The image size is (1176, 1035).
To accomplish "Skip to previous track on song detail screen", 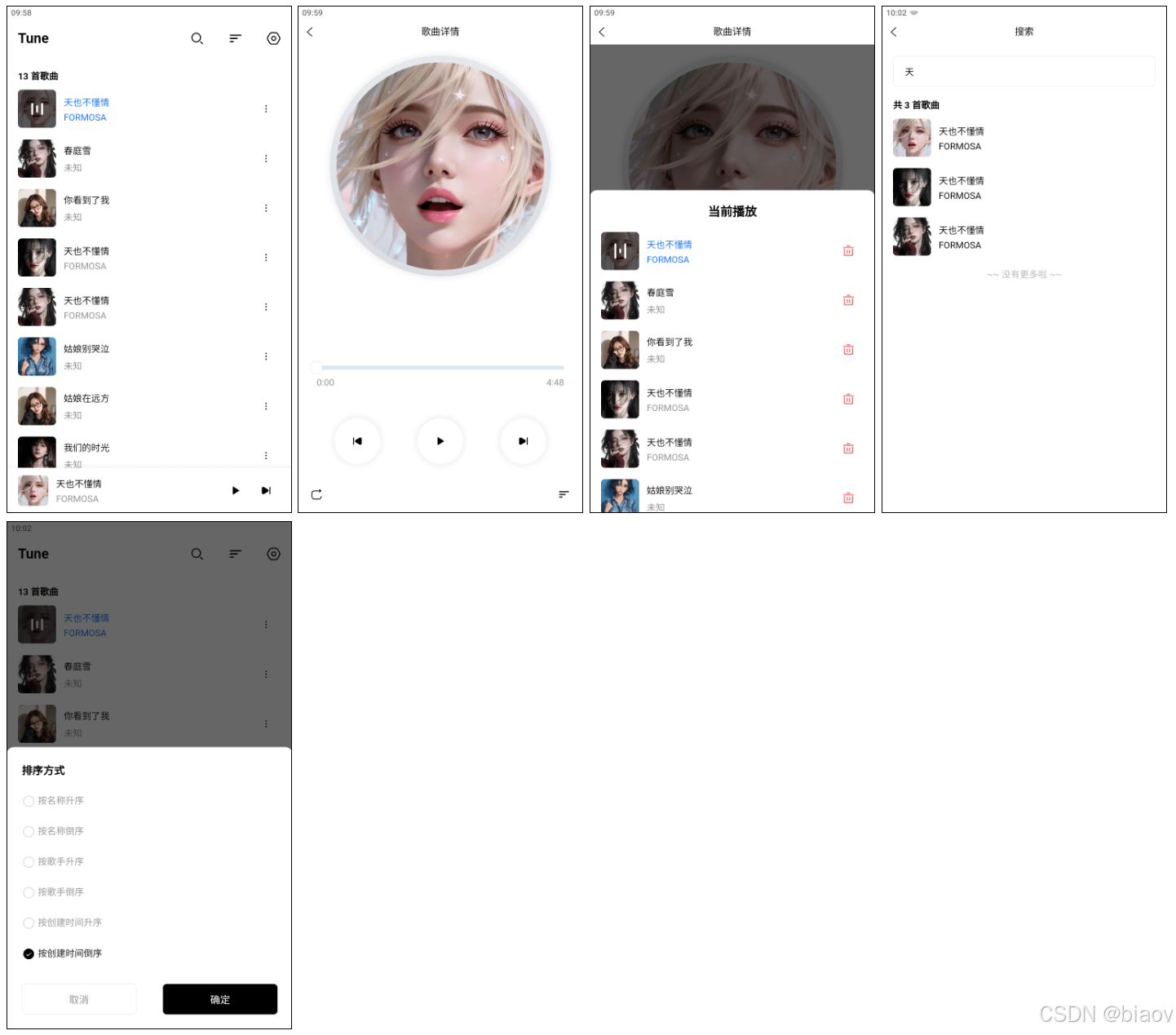I will click(x=357, y=441).
